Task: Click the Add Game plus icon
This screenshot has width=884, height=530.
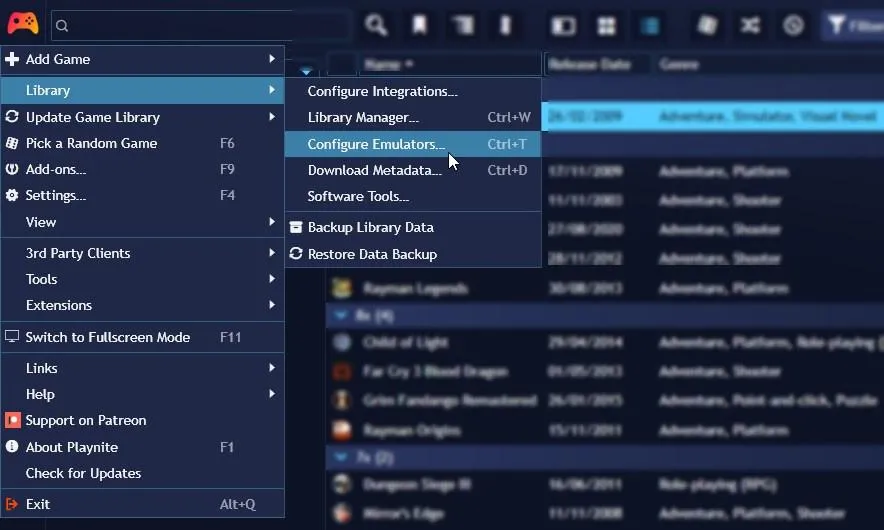Action: [12, 59]
